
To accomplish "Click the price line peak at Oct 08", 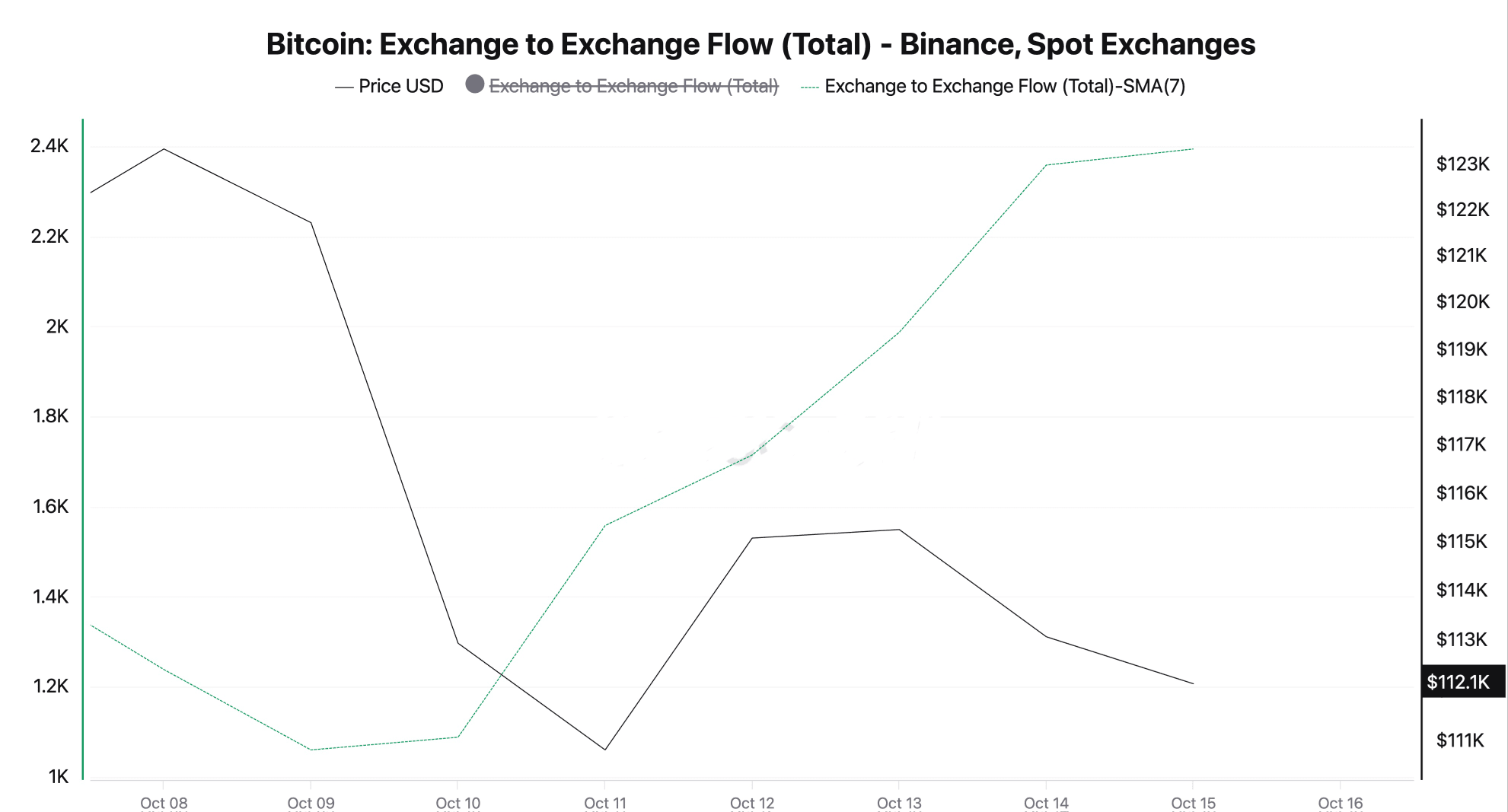I will click(164, 149).
